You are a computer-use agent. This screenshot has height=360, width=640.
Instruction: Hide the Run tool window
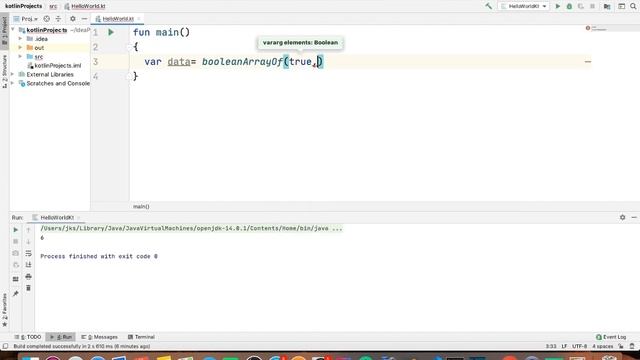634,218
